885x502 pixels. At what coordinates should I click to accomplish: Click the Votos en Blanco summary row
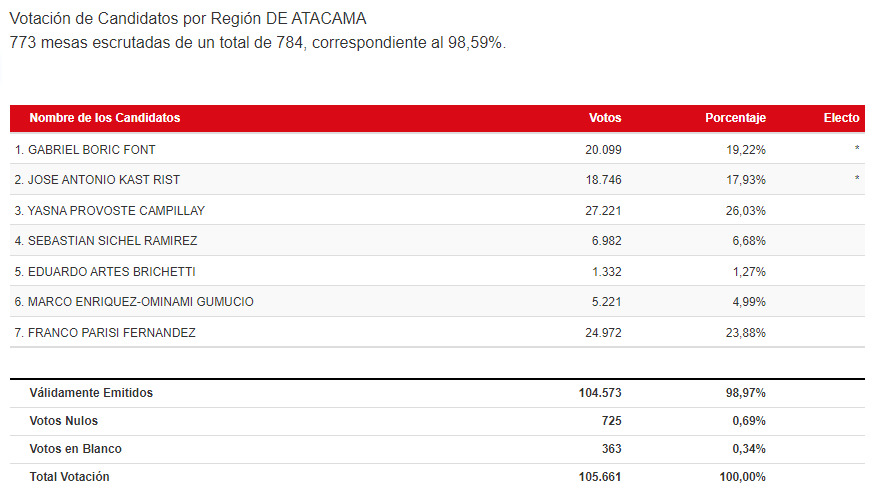437,449
